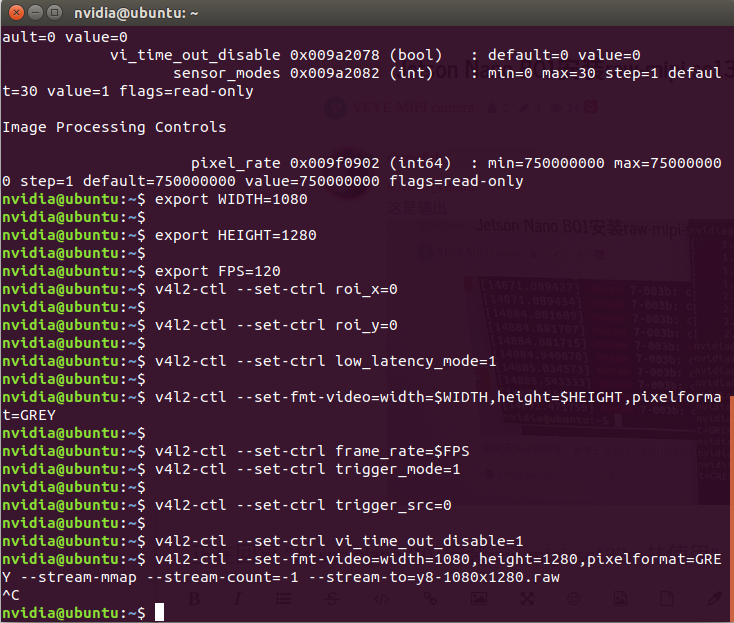Image resolution: width=734 pixels, height=623 pixels.
Task: Click the "export WIDTH=1080" command line
Action: (x=231, y=199)
